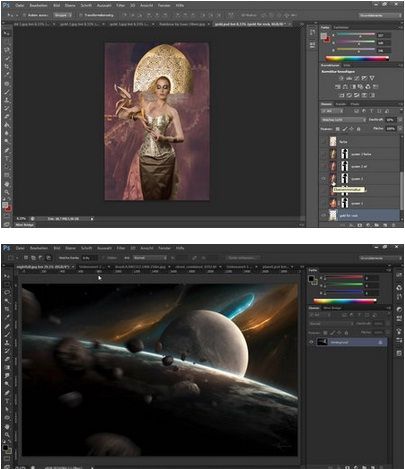Open Mini Bridge tab in lower window panel
Viewport: 405px width, 469px height.
pyautogui.click(x=332, y=308)
